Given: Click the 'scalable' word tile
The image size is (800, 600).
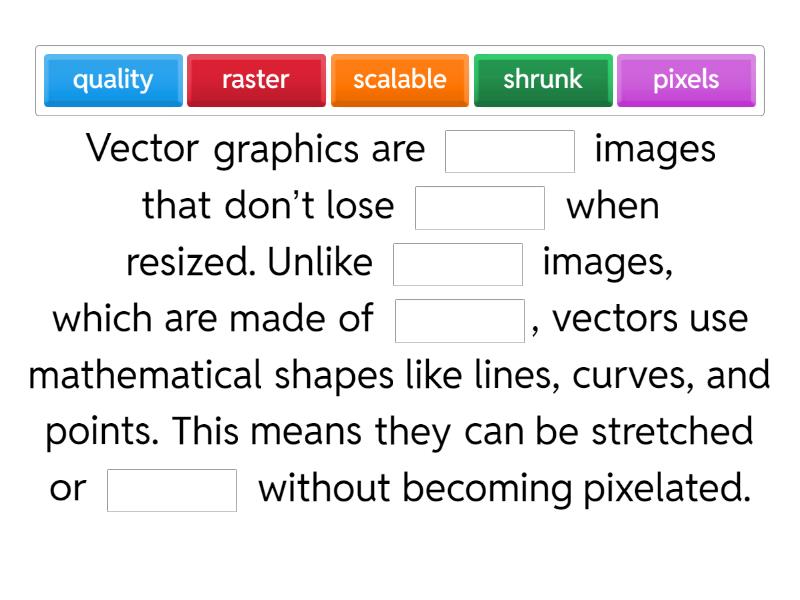Looking at the screenshot, I should tap(399, 80).
